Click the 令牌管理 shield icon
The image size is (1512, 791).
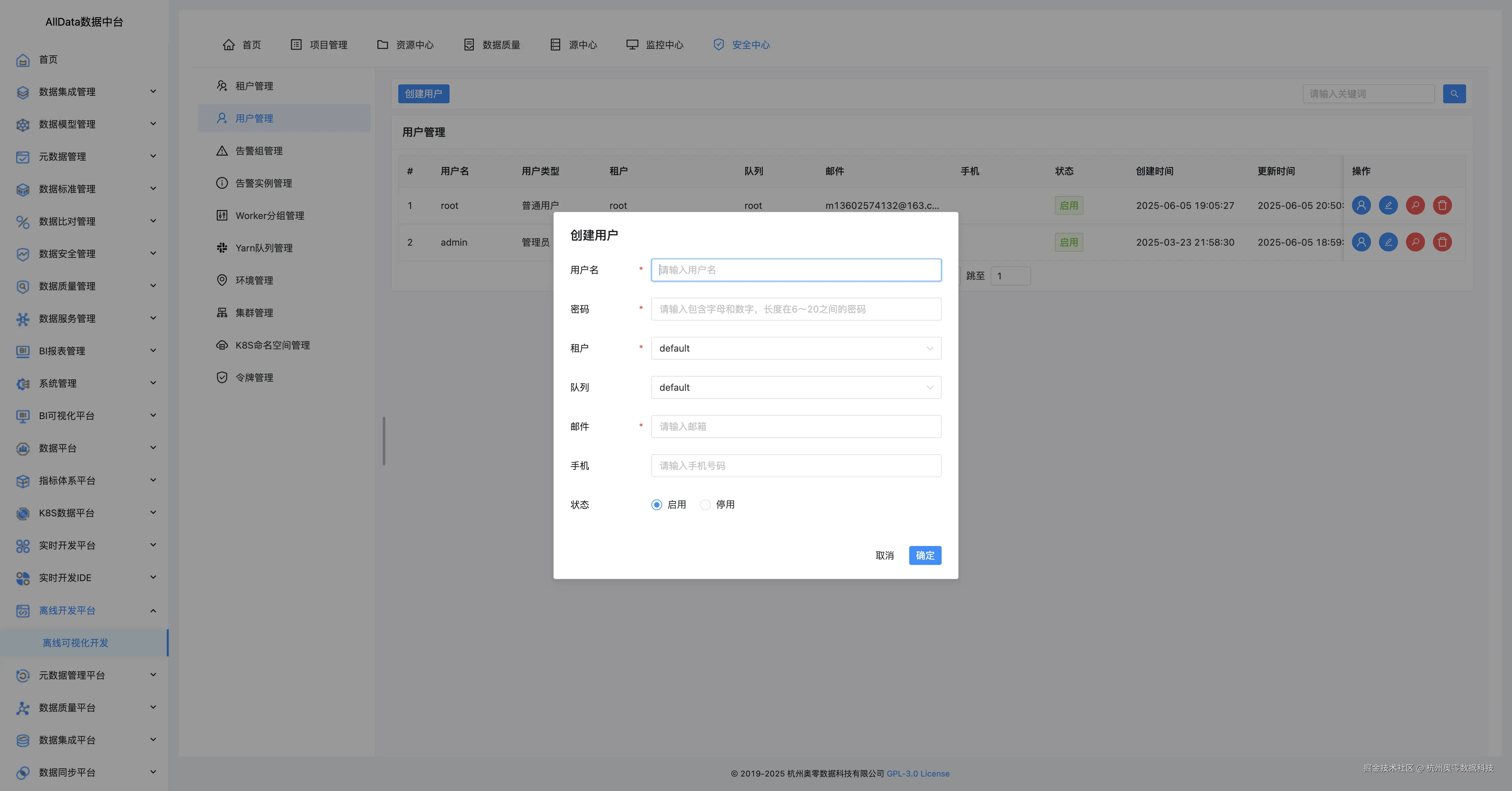(x=222, y=377)
